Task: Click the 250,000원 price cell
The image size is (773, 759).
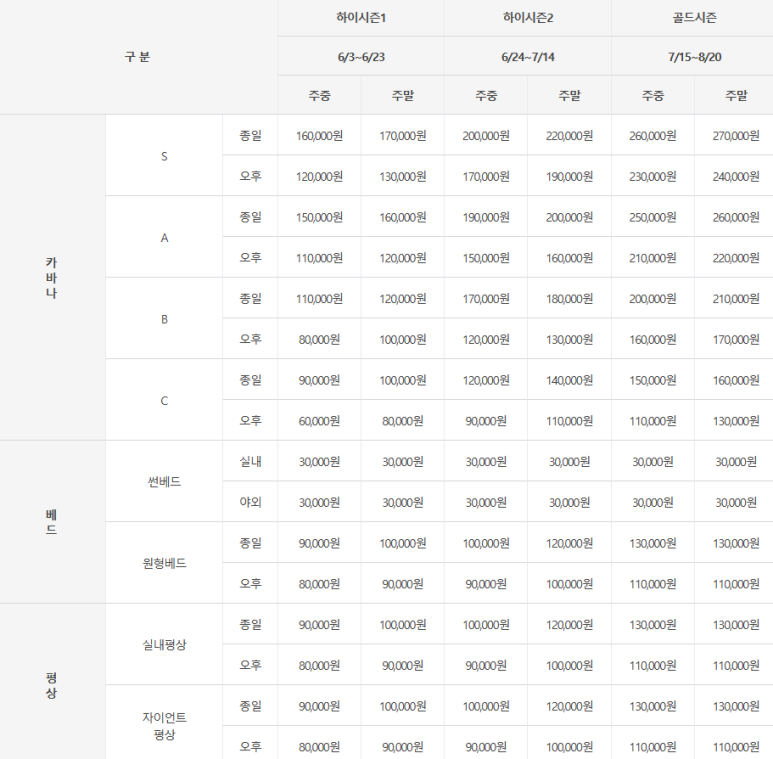Action: pyautogui.click(x=653, y=217)
